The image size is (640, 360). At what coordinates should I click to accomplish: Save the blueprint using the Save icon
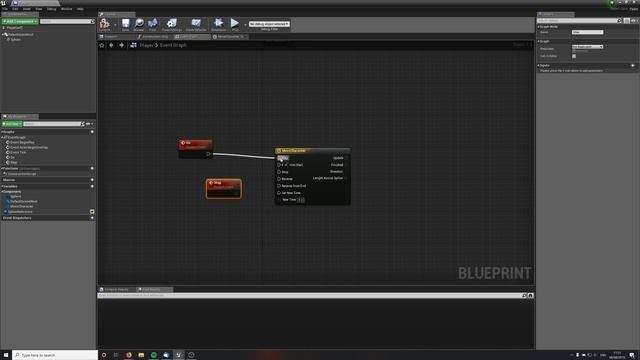coord(125,24)
